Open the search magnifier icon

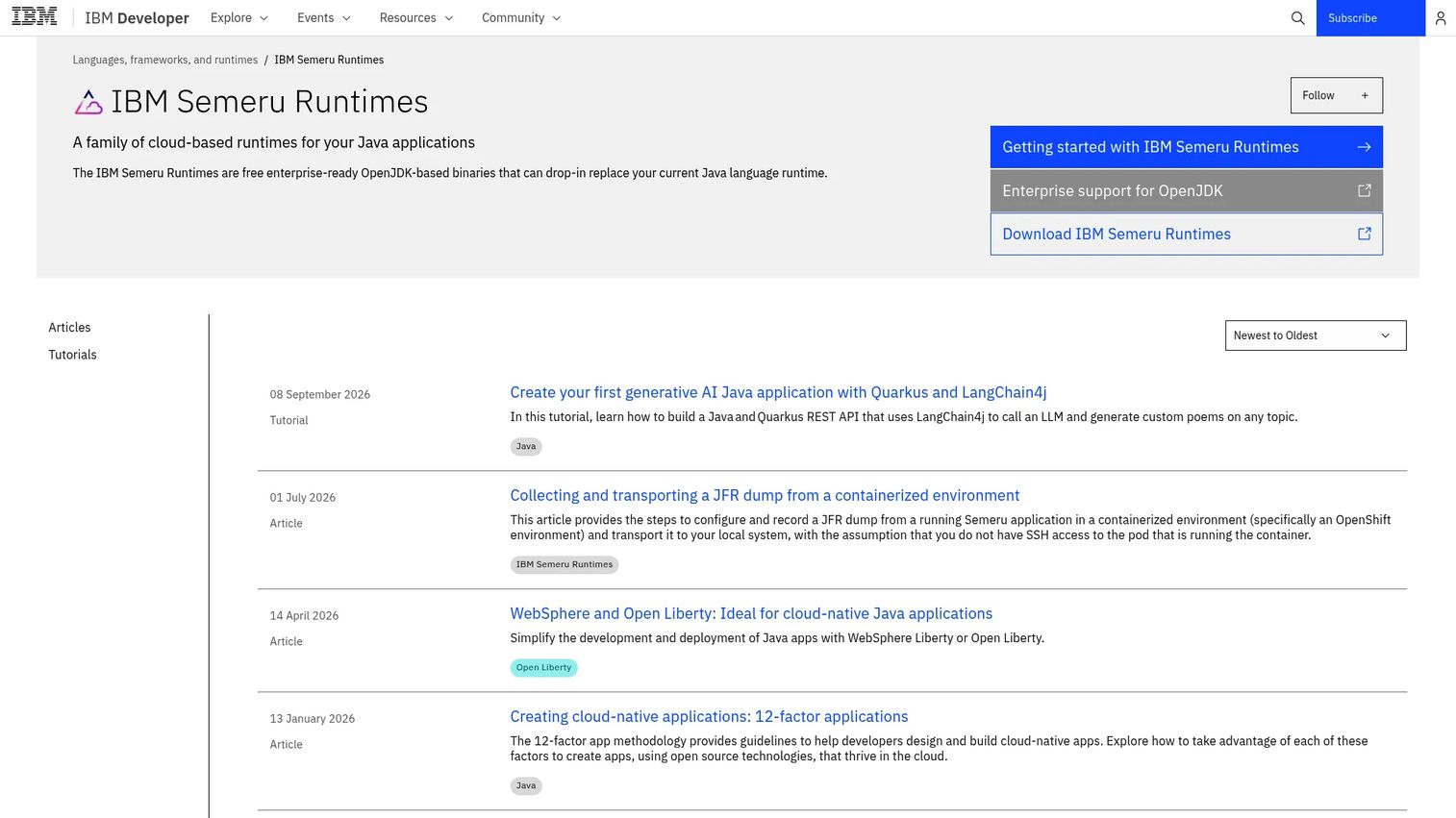tap(1297, 18)
